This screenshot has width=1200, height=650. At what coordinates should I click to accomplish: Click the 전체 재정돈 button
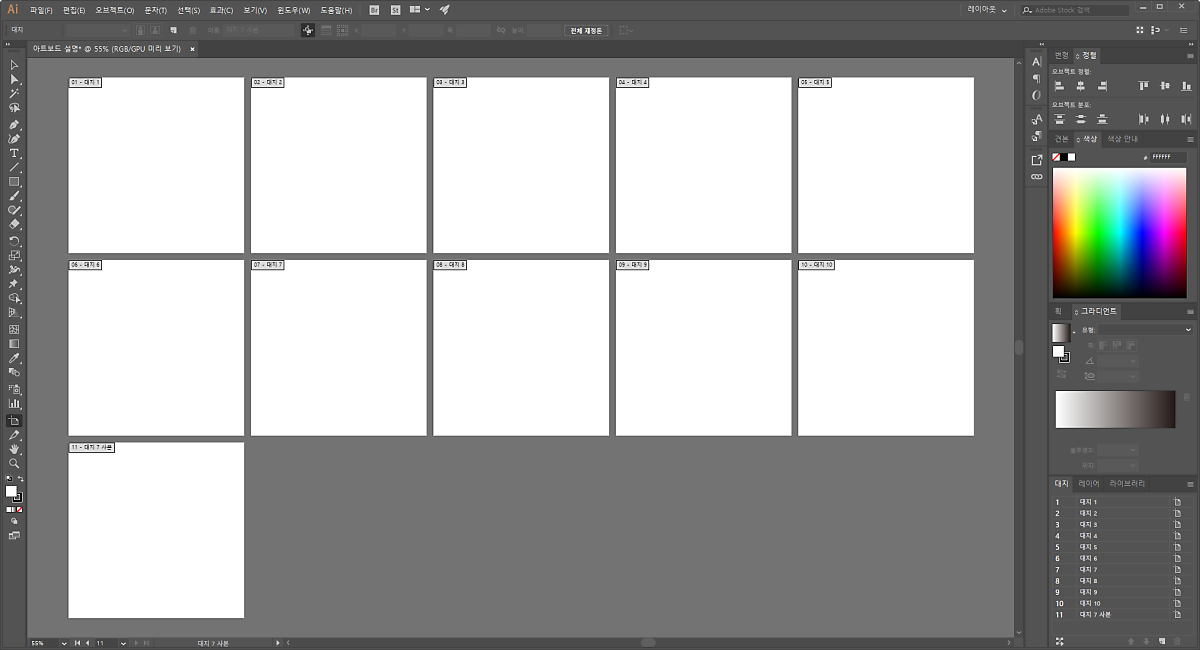586,30
